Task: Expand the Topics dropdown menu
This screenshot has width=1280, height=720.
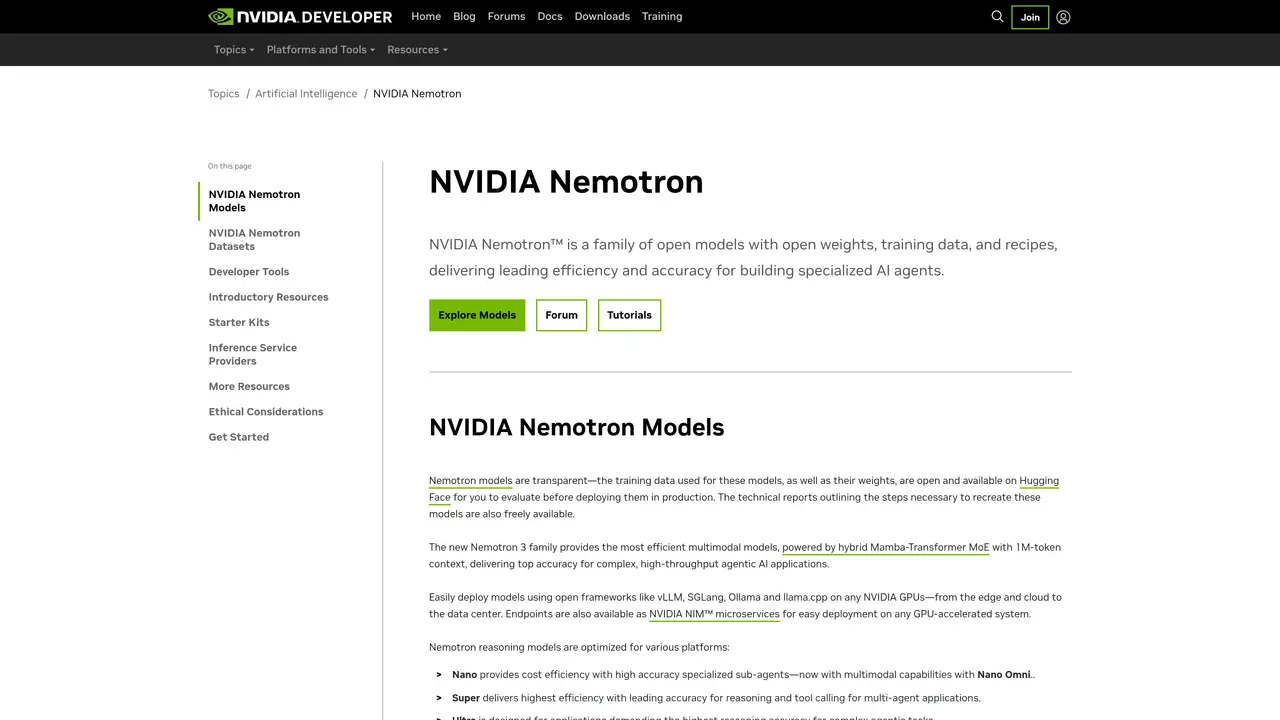Action: coord(234,49)
